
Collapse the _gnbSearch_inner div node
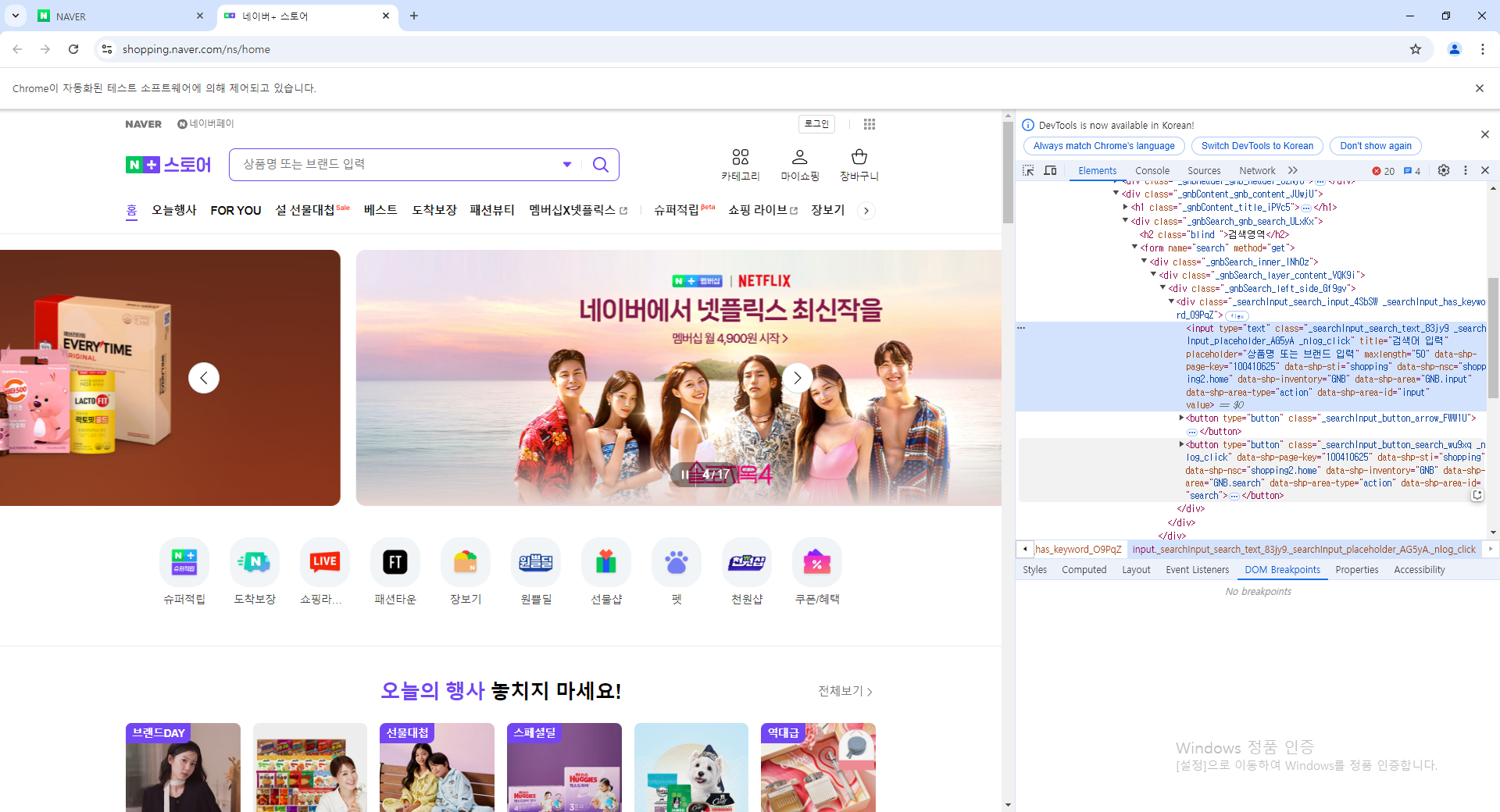click(1145, 262)
